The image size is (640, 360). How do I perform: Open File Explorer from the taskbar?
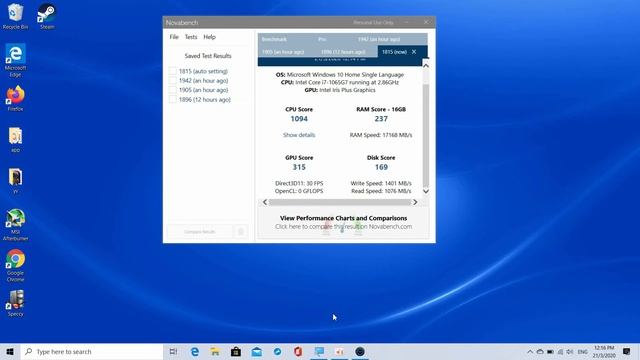click(x=215, y=351)
